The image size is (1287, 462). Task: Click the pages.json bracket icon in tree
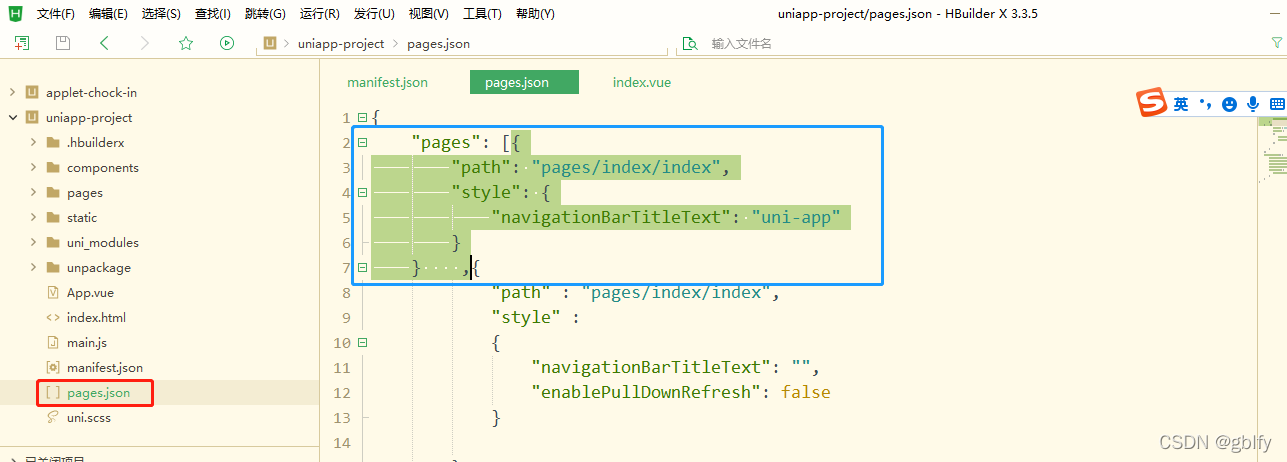pos(53,393)
